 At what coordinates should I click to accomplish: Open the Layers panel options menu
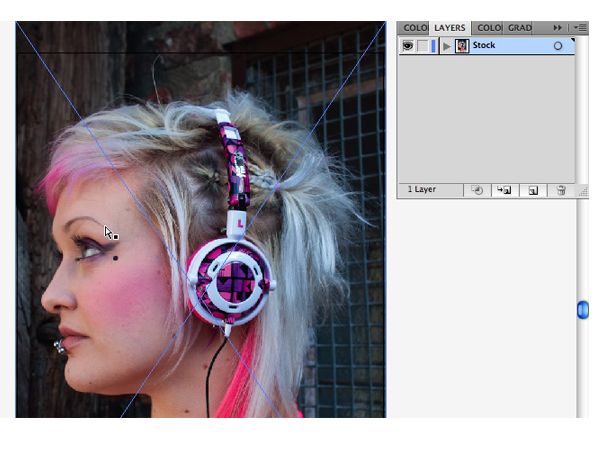pyautogui.click(x=580, y=28)
